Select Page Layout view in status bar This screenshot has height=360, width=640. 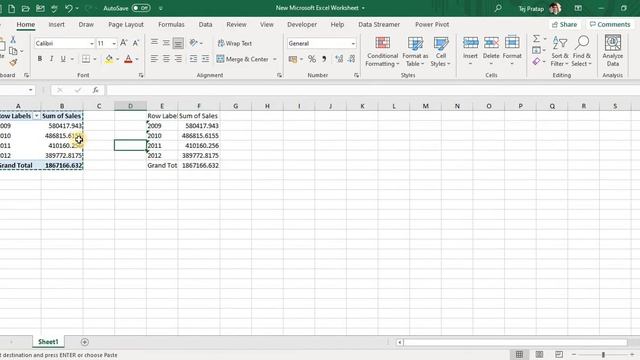(x=539, y=354)
